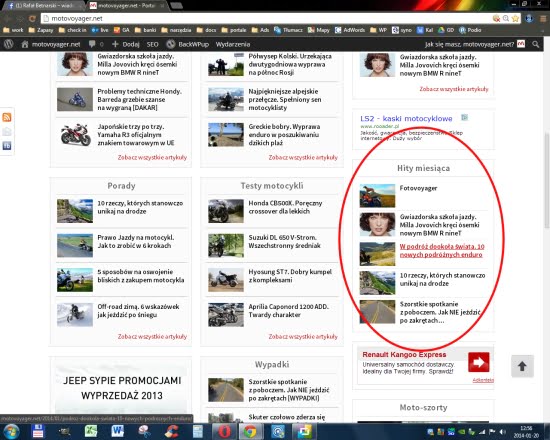The width and height of the screenshot is (550, 440).
Task: Open the SEO admin bar menu
Action: (x=152, y=44)
